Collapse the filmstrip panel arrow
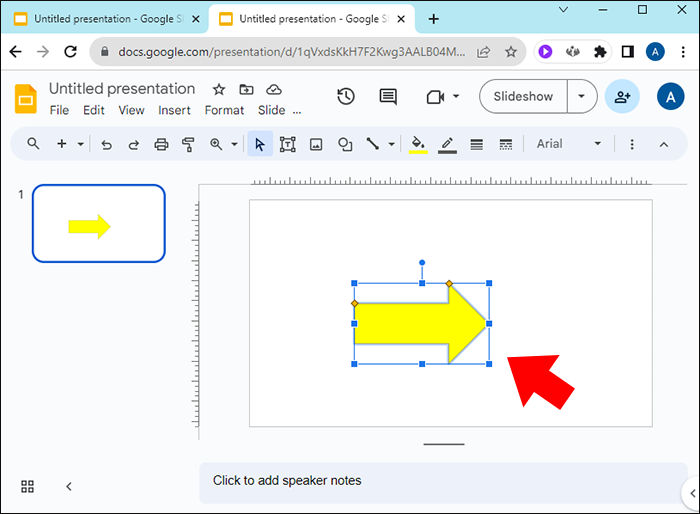The height and width of the screenshot is (514, 700). [69, 486]
